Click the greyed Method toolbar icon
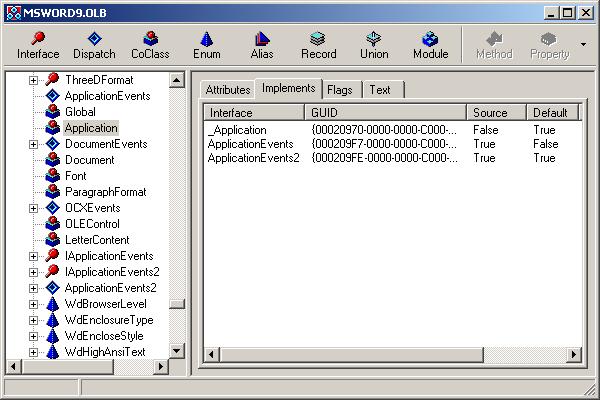This screenshot has width=600, height=400. tap(494, 38)
